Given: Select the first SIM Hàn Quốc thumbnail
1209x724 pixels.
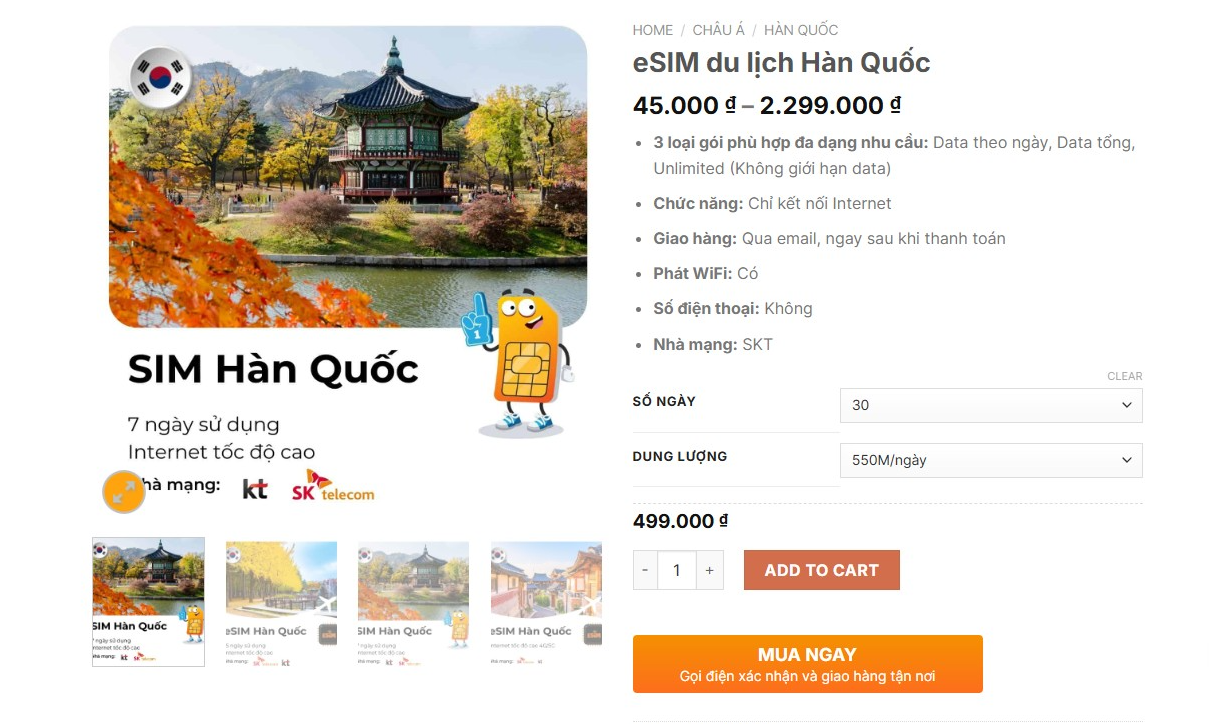Looking at the screenshot, I should tap(148, 602).
